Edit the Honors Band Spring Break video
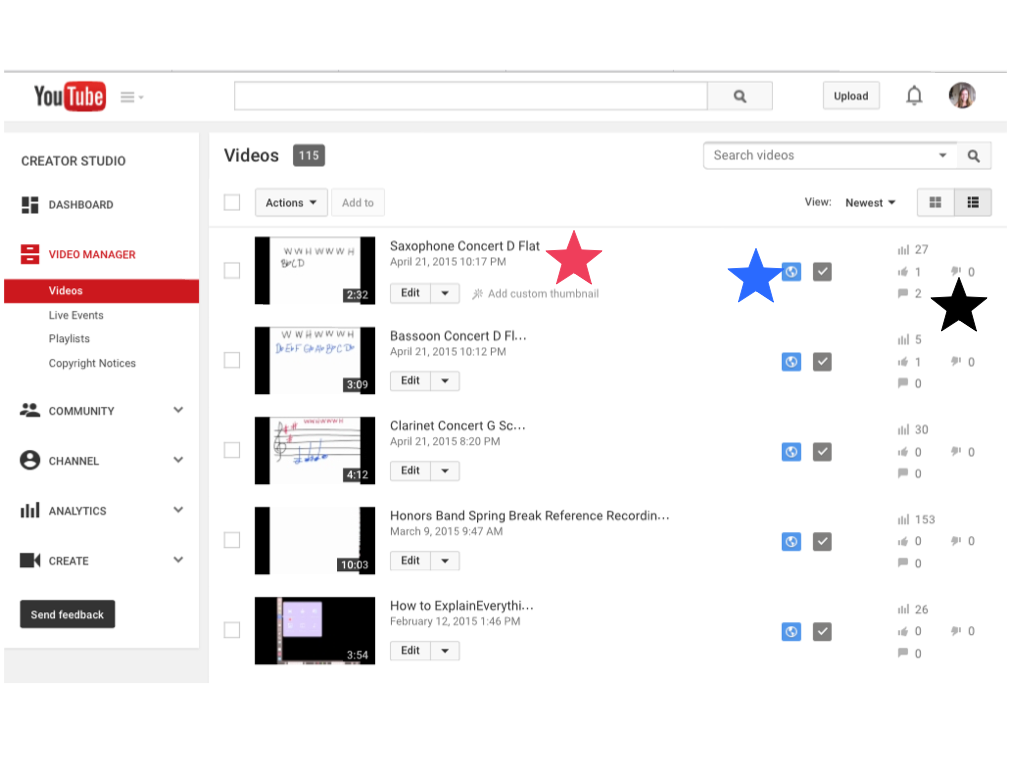This screenshot has height=768, width=1024. pos(410,561)
